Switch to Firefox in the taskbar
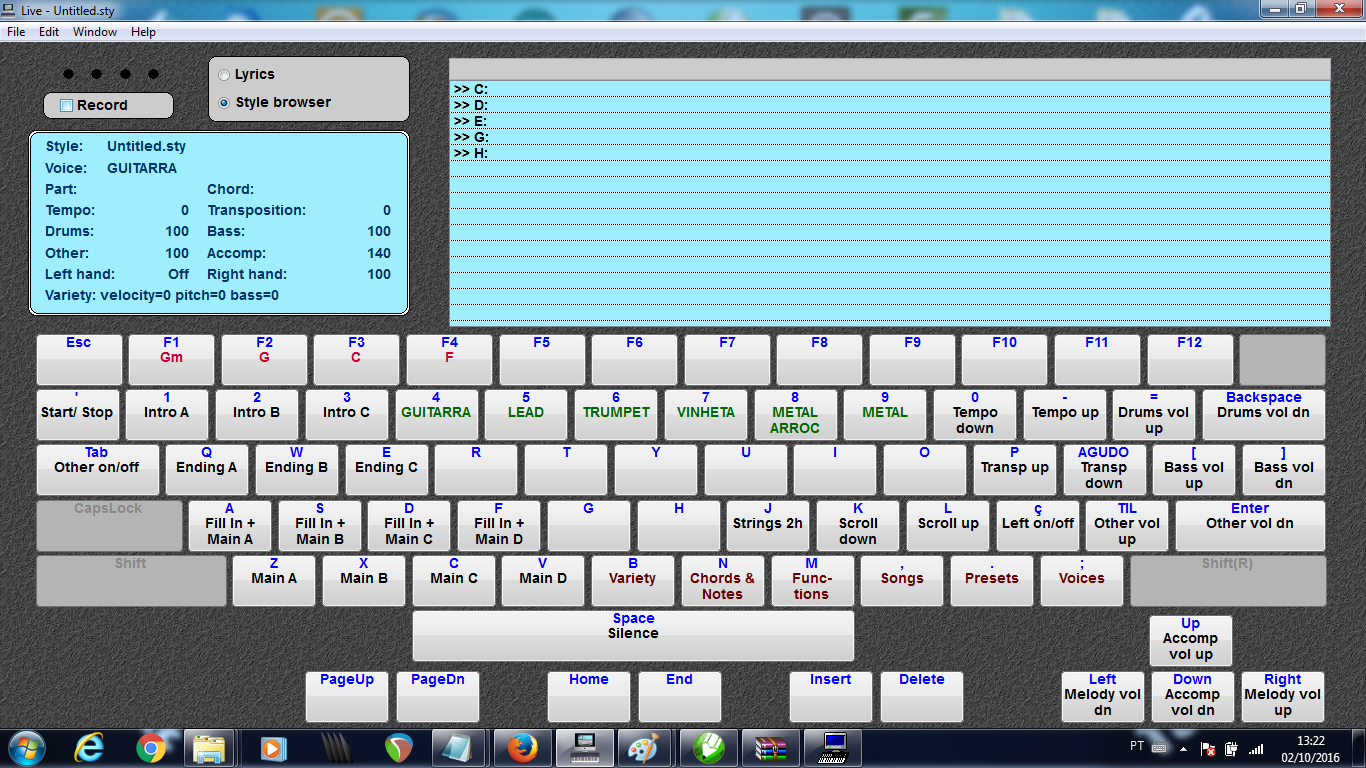 [x=521, y=748]
